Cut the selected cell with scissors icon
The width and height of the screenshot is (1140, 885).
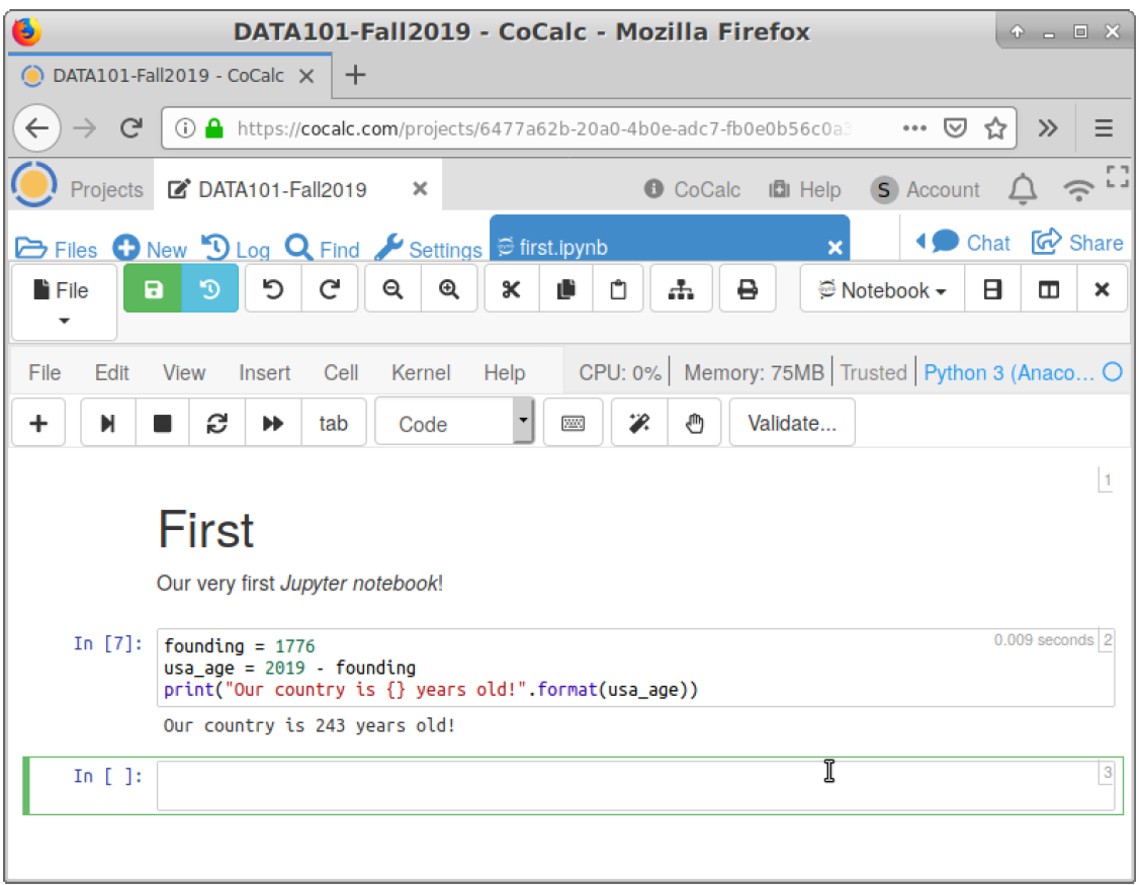tap(511, 289)
